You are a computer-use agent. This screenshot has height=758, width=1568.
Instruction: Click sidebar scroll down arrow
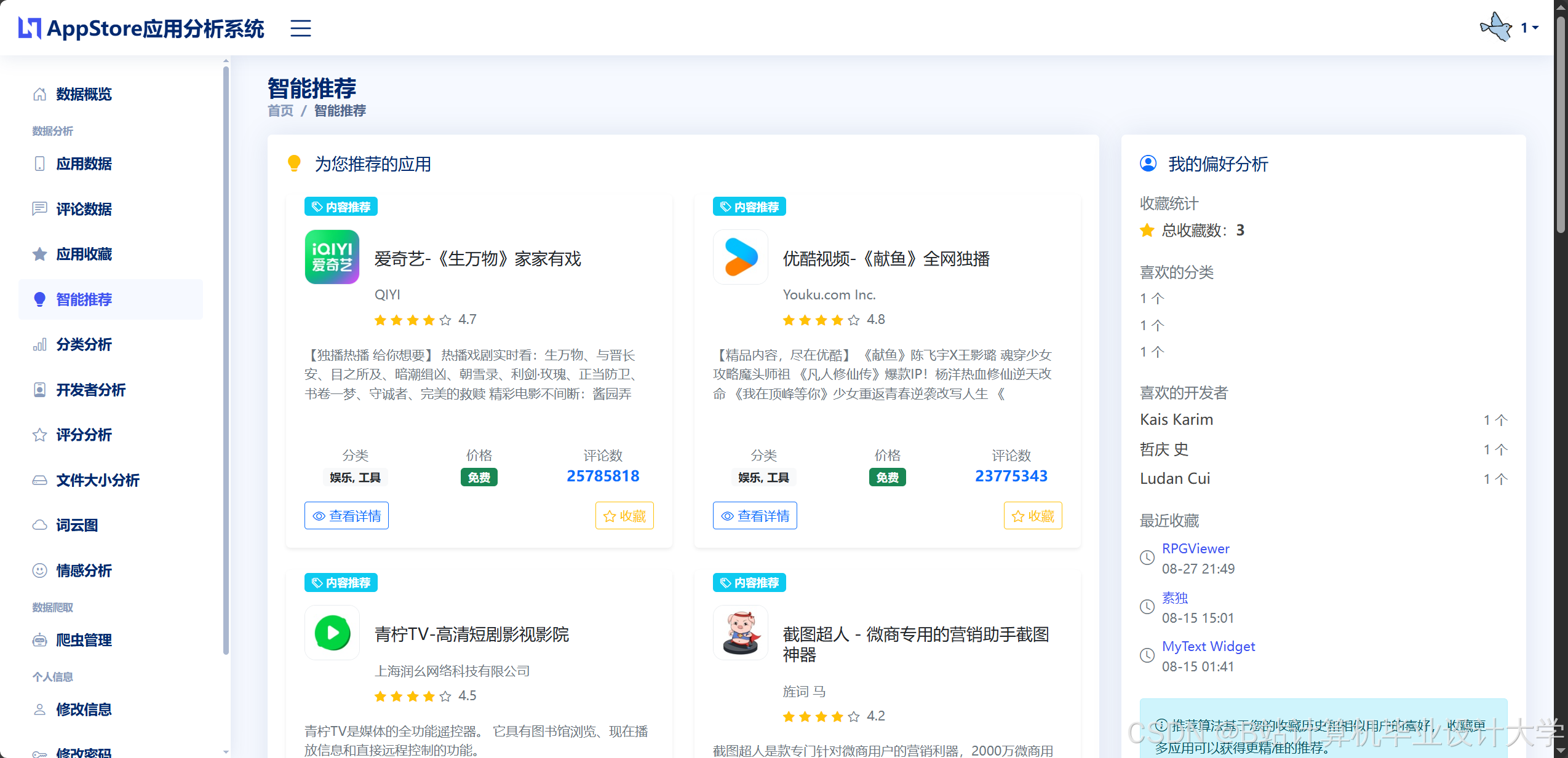[226, 751]
